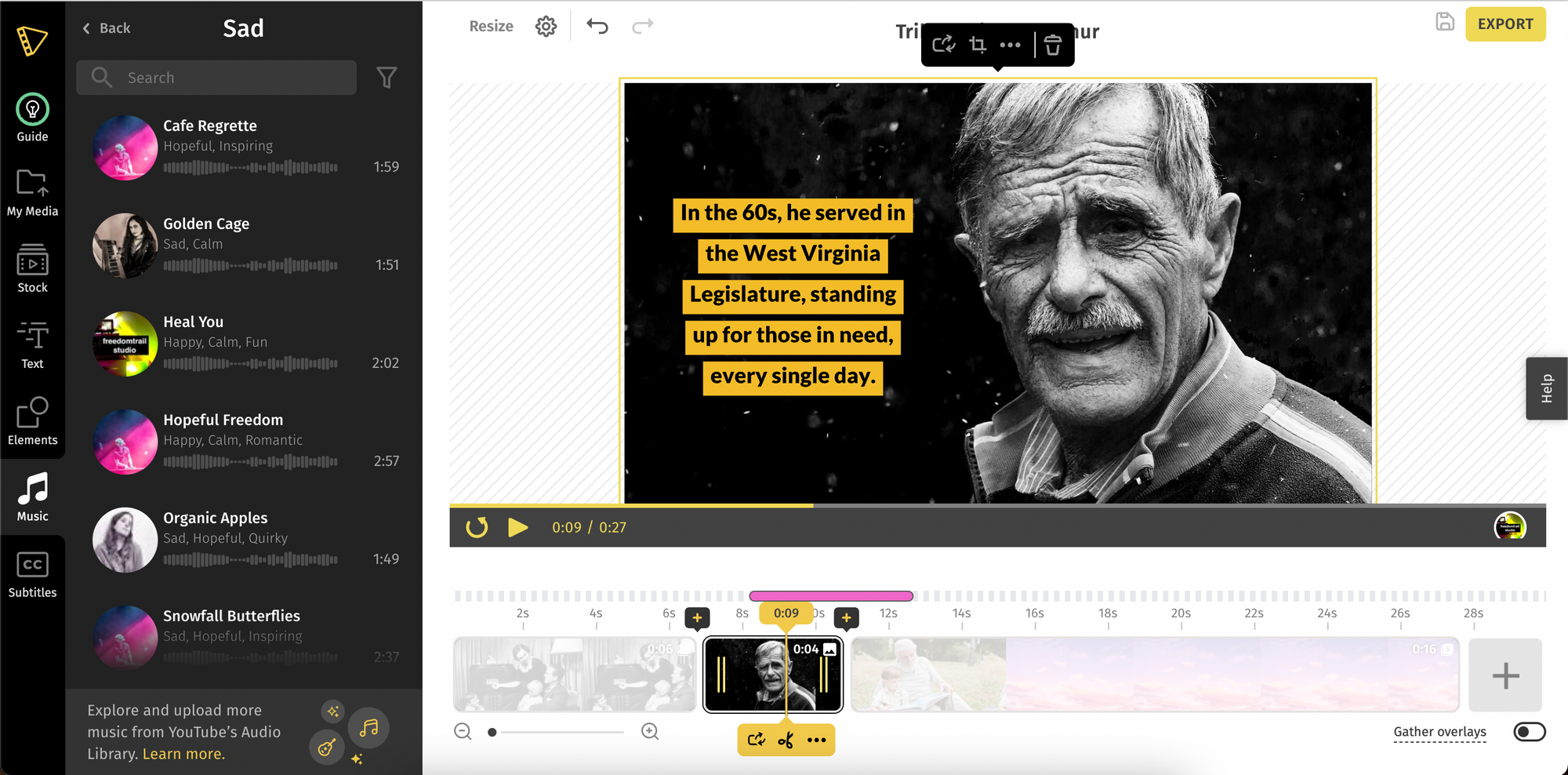Viewport: 1568px width, 775px height.
Task: Click the music Search field
Action: click(216, 78)
